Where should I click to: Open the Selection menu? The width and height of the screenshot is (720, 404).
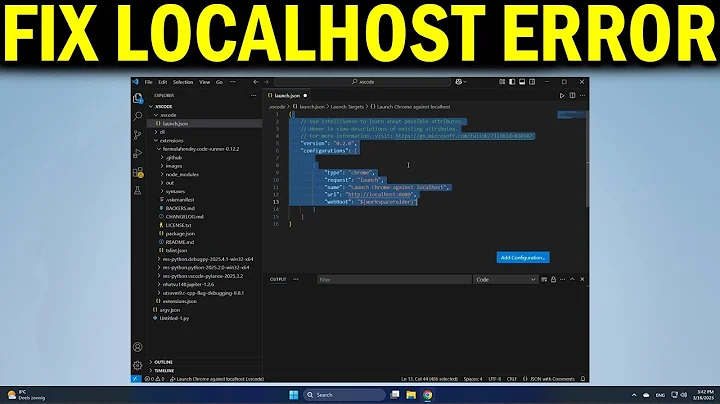coord(183,82)
